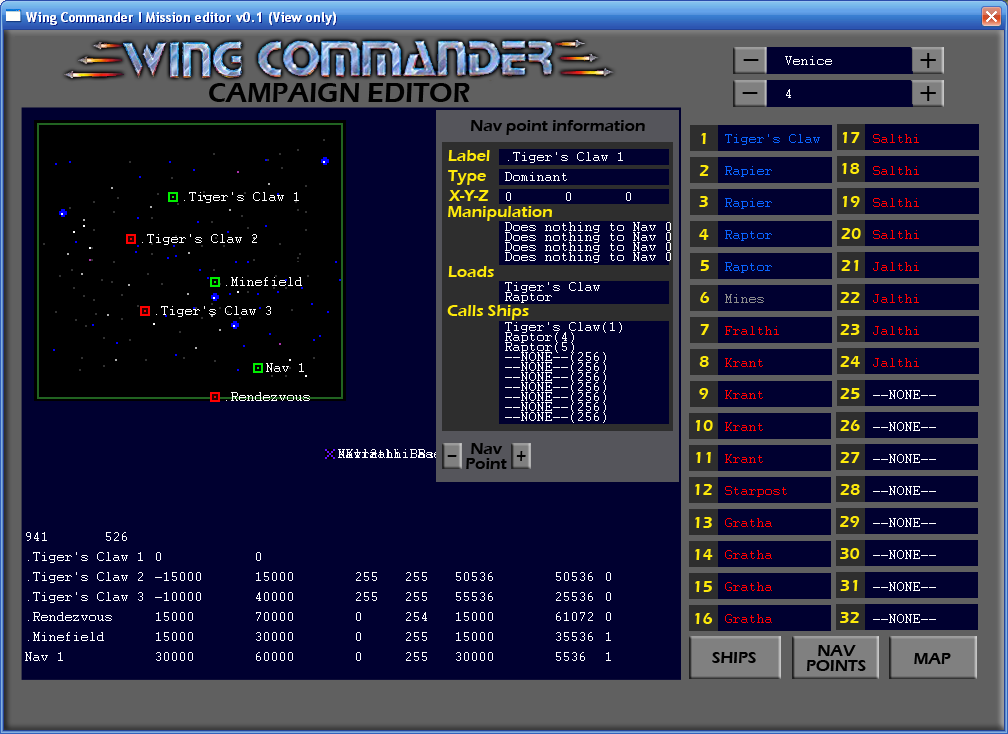Select the Rendezvous red map marker
This screenshot has width=1008, height=734.
215,397
